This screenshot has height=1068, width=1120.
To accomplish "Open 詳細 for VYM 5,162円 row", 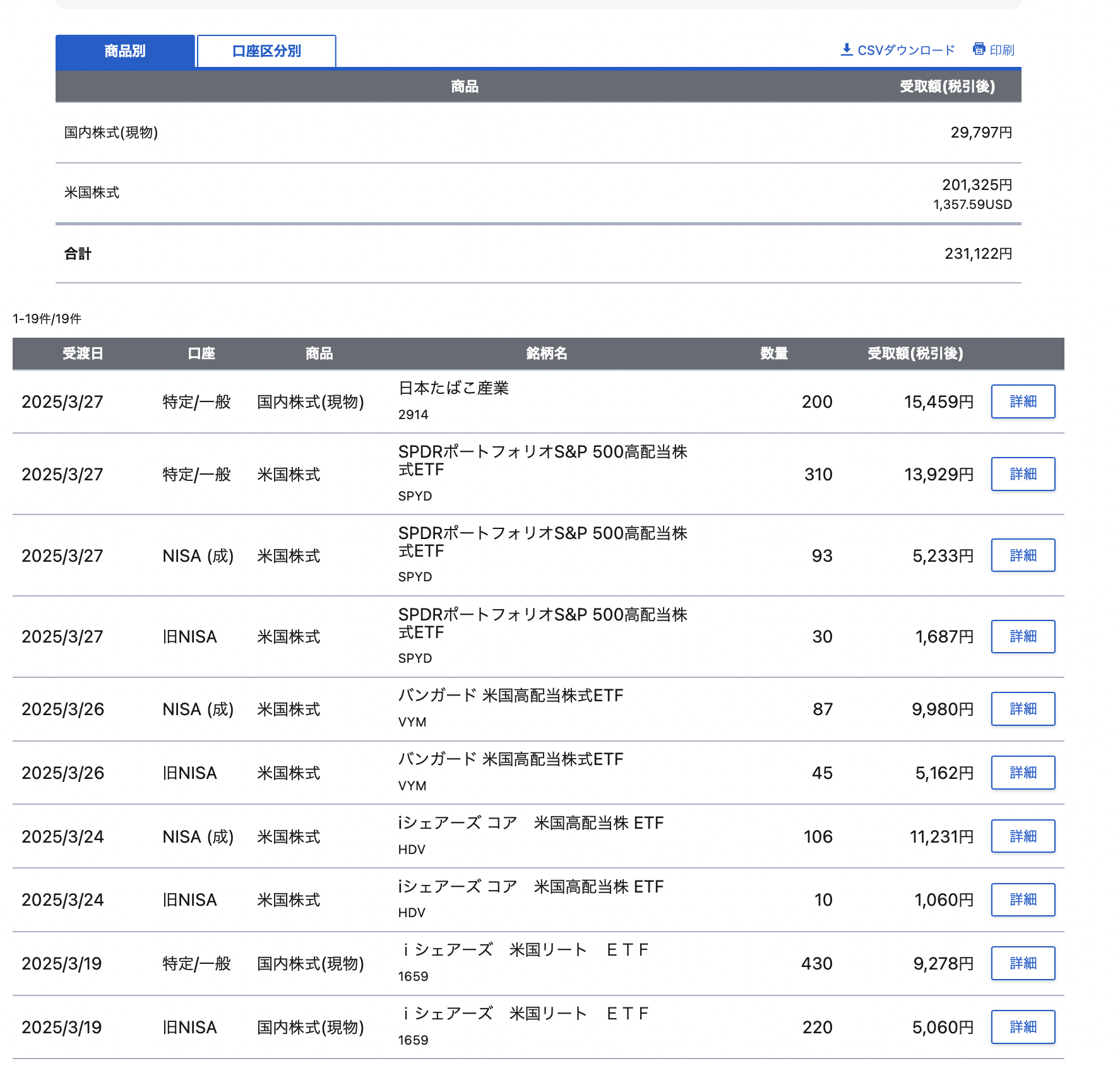I will point(1023,773).
